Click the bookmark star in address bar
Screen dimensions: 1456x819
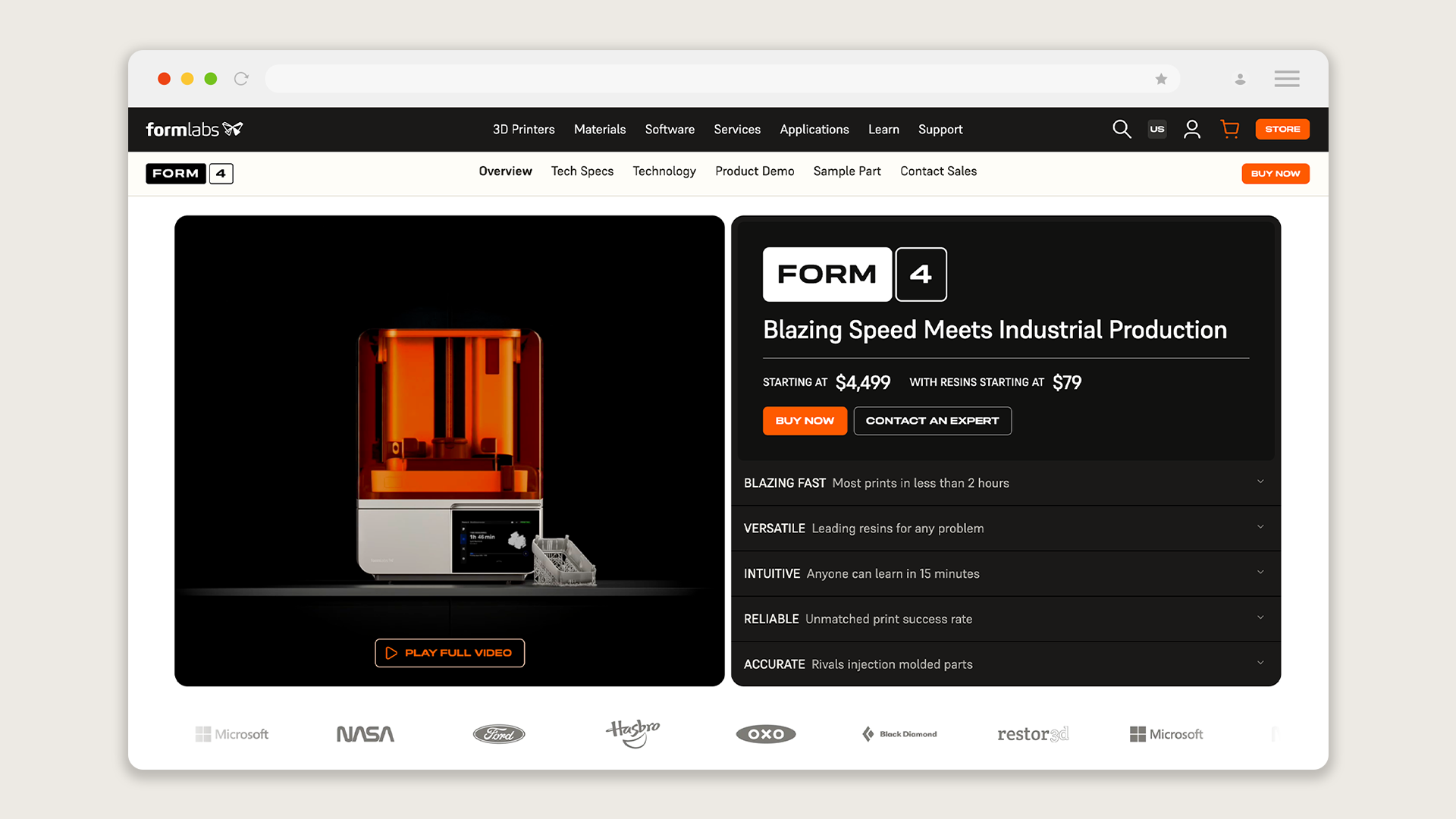coord(1161,79)
